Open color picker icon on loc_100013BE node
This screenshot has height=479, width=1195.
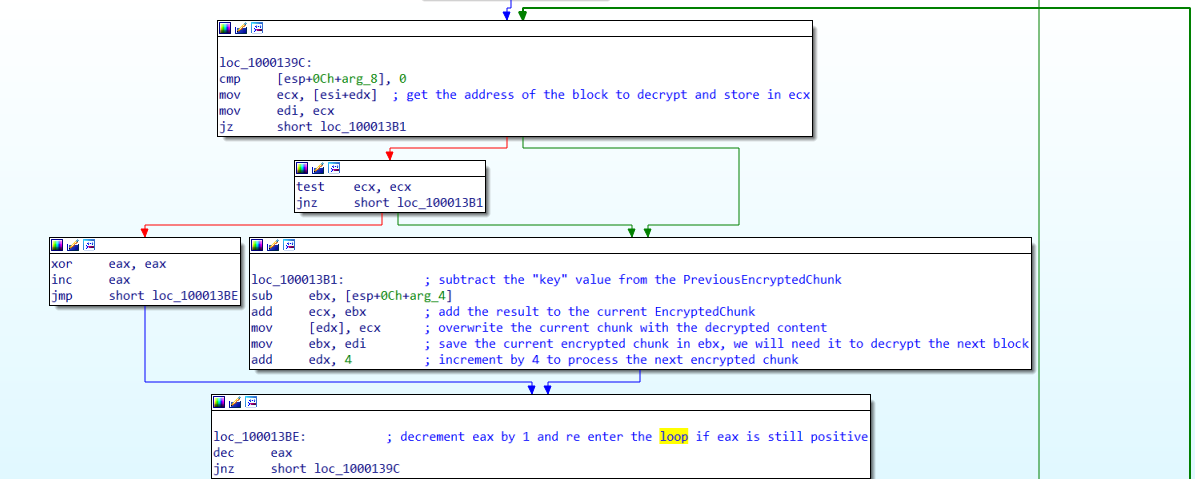[x=219, y=402]
